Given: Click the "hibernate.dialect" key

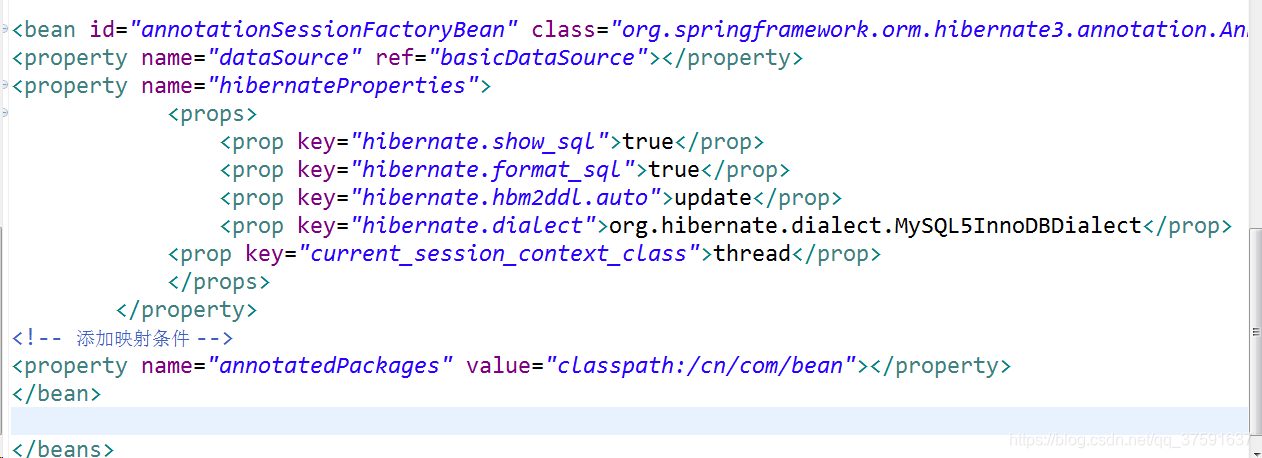Looking at the screenshot, I should coord(472,226).
